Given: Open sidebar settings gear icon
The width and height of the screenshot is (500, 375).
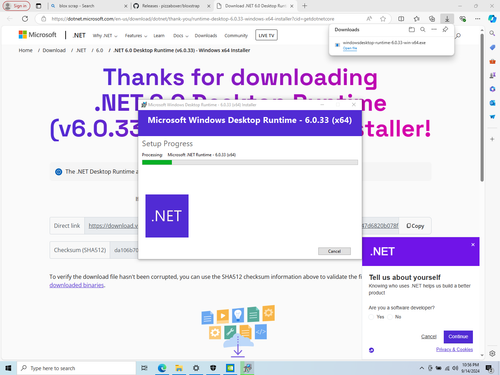Looking at the screenshot, I should [492, 353].
